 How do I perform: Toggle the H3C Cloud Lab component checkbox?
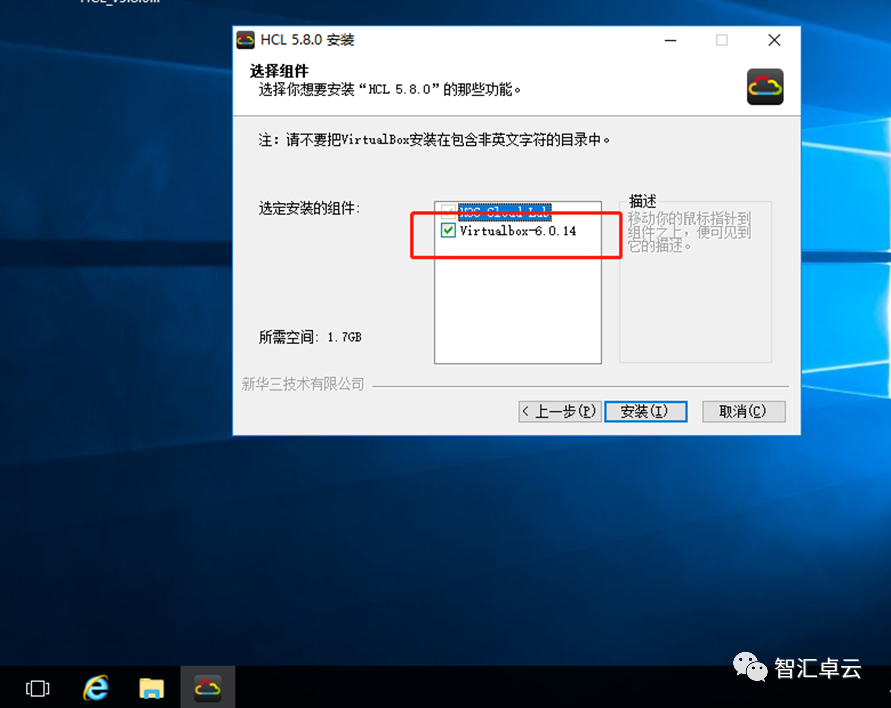(448, 212)
